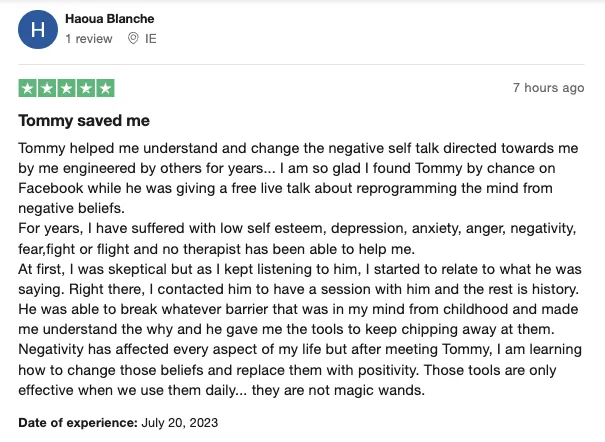This screenshot has height=442, width=605.
Task: Click the word 'Facebook' in the review
Action: 52,188
